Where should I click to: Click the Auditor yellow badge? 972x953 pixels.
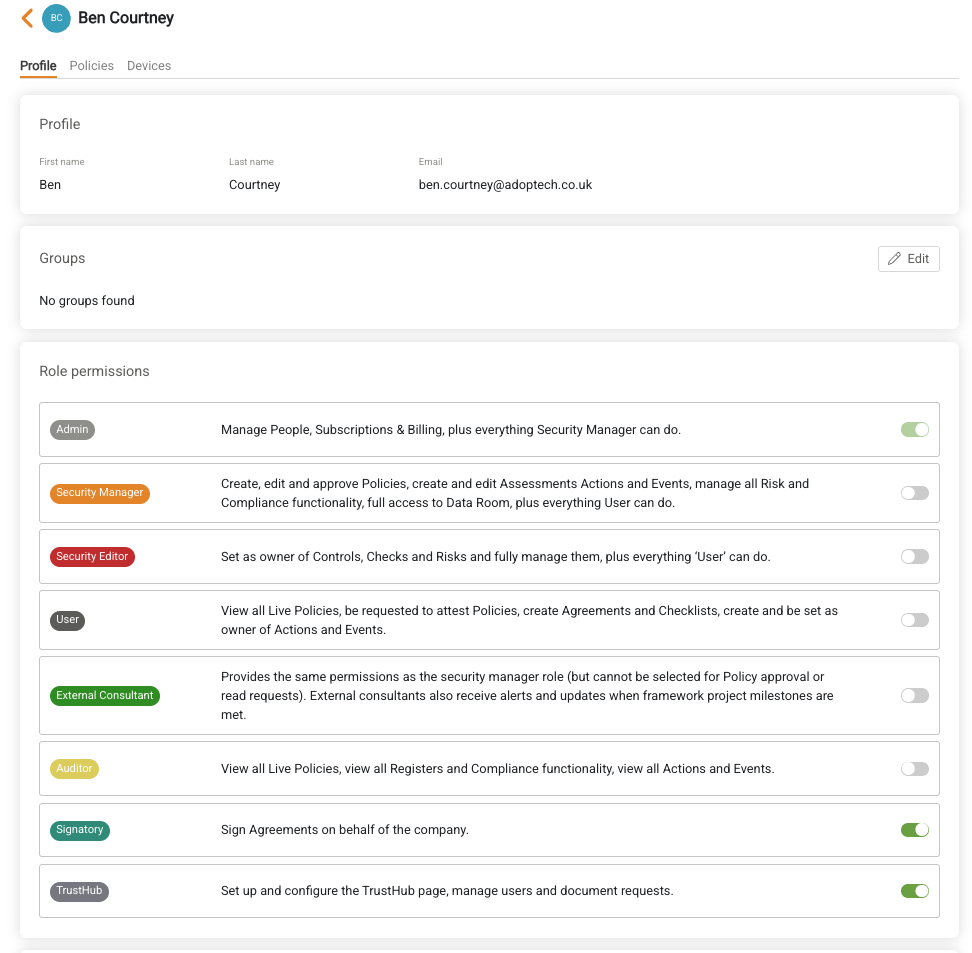74,769
